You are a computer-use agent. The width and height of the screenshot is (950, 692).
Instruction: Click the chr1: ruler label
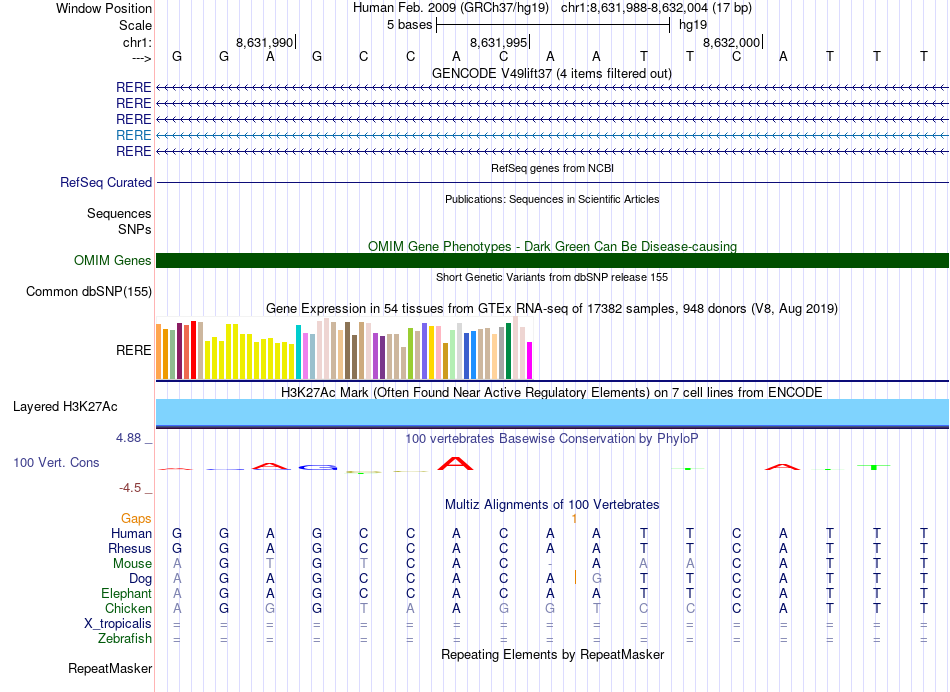(137, 42)
